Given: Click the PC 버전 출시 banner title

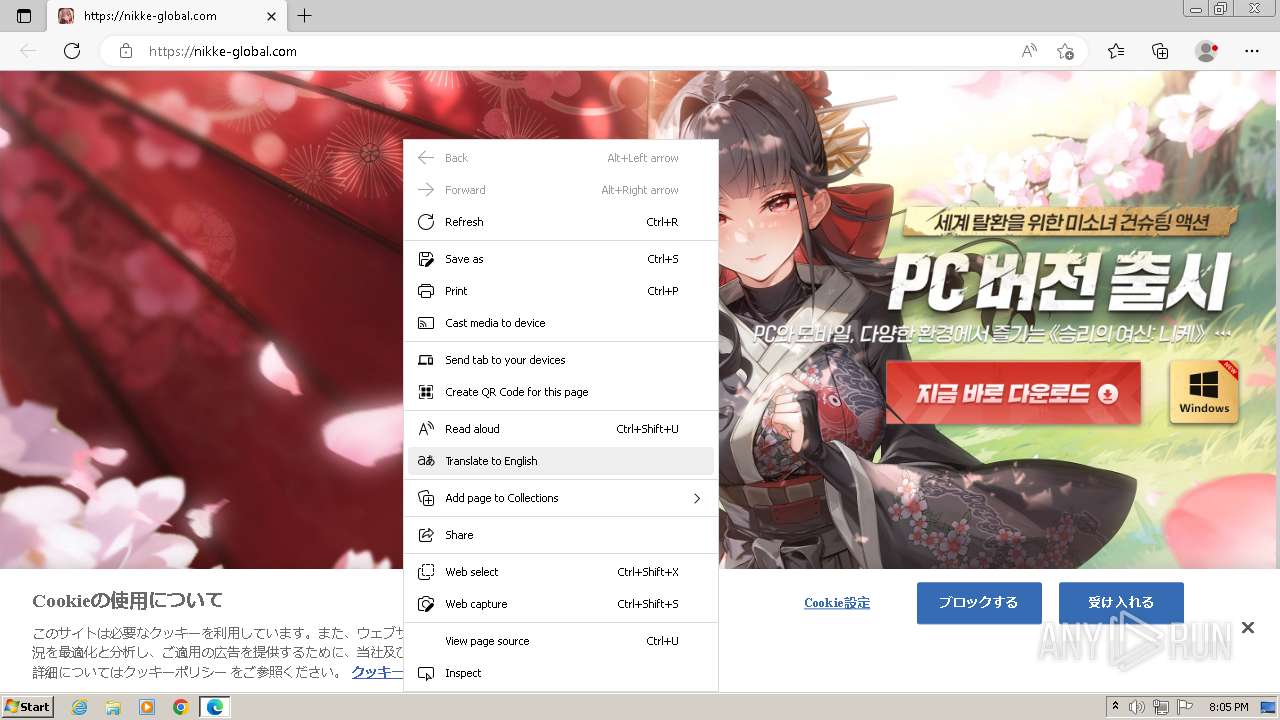Looking at the screenshot, I should pos(1059,283).
